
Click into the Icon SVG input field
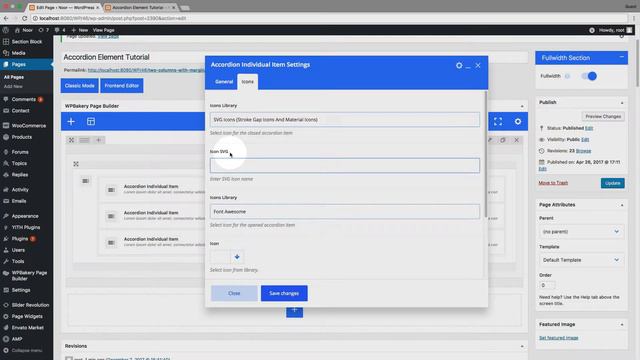point(345,166)
